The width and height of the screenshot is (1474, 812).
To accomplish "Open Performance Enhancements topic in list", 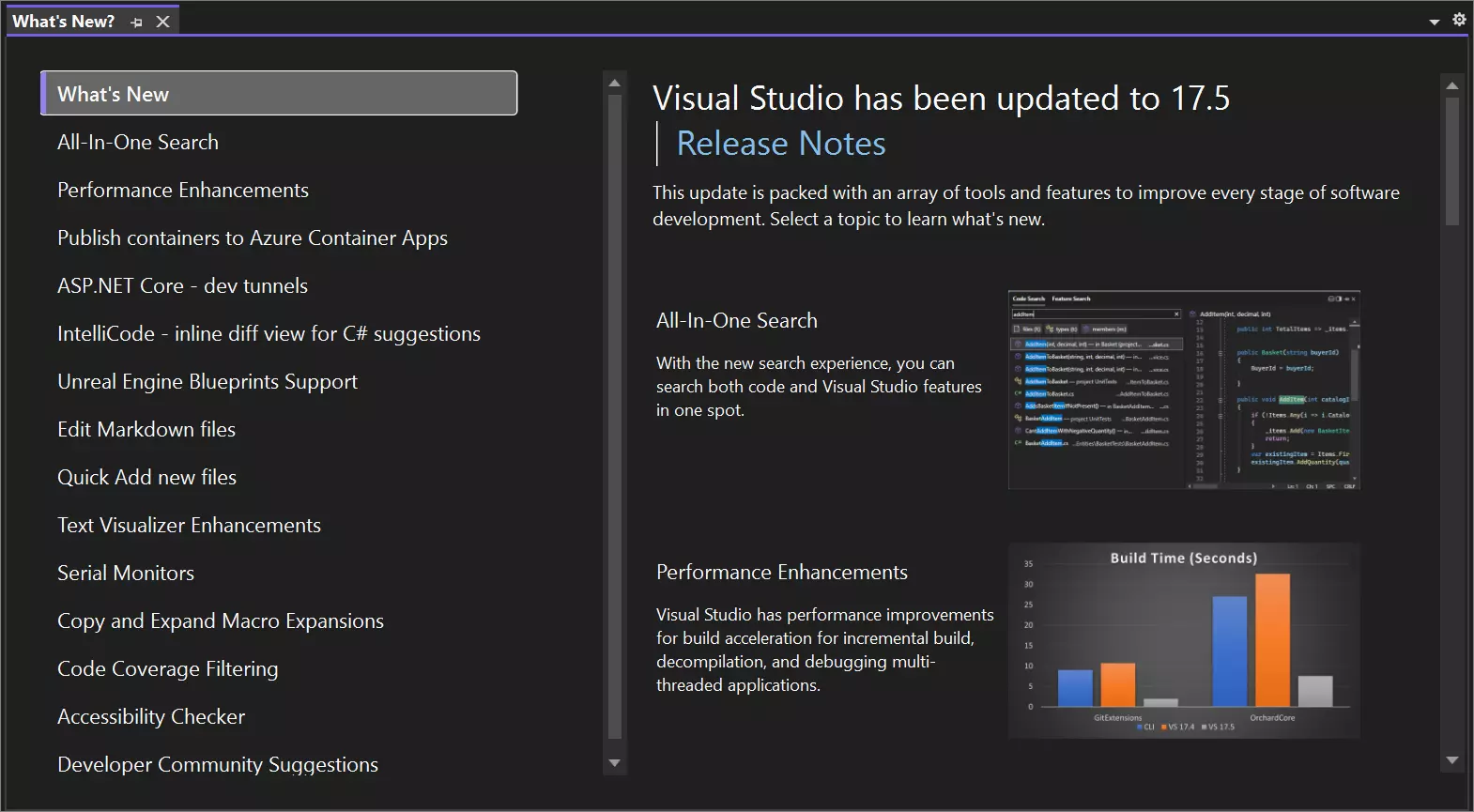I will [183, 190].
